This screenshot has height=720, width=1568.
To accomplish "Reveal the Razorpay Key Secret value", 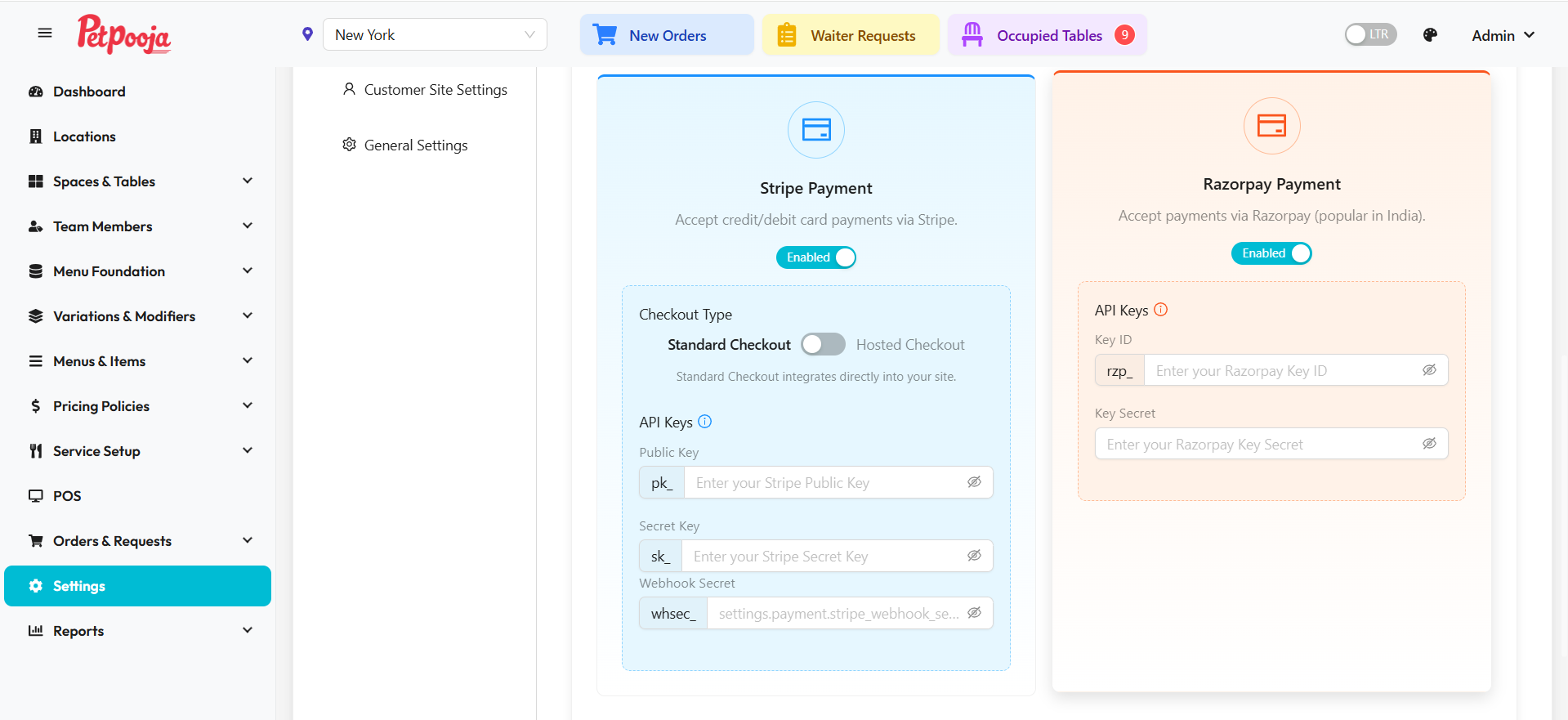I will 1429,444.
